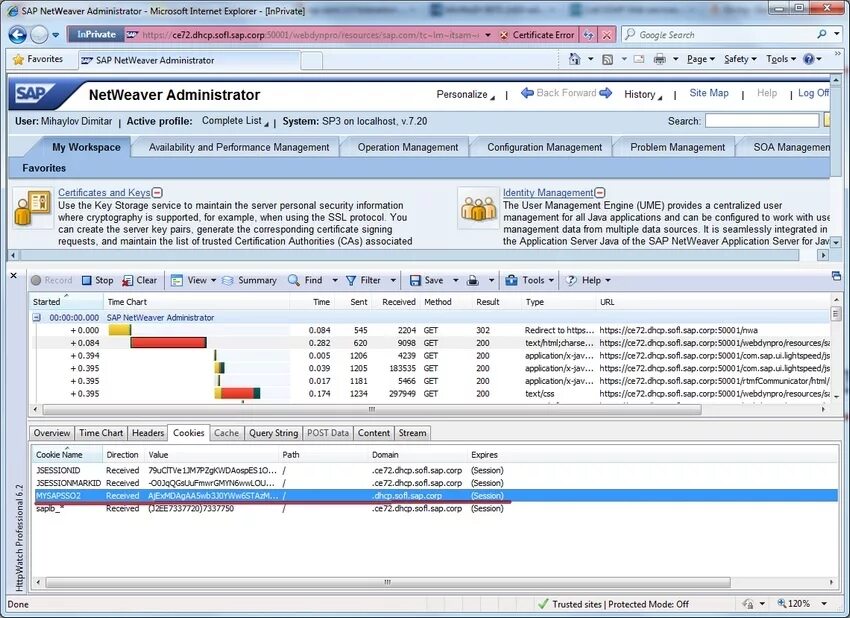Click the Log Off link
The image size is (850, 618).
point(813,93)
